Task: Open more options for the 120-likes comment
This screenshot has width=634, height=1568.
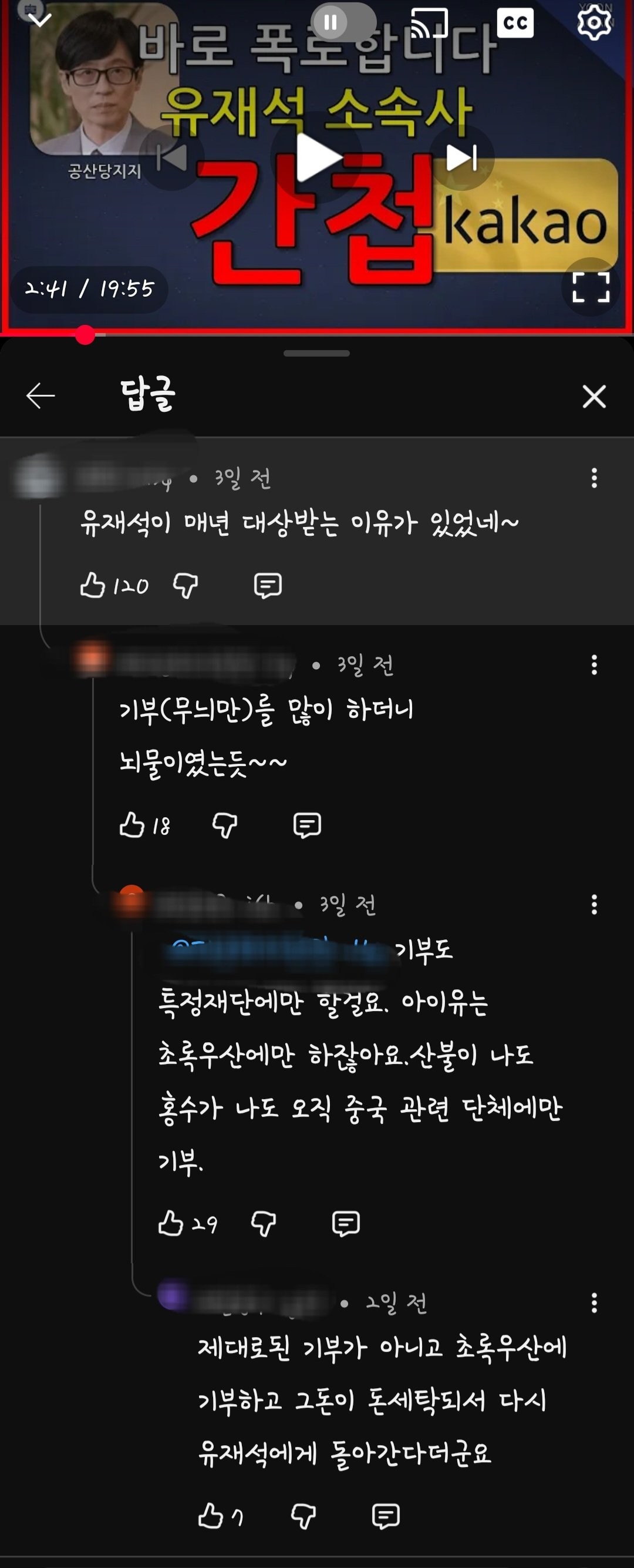Action: point(594,478)
